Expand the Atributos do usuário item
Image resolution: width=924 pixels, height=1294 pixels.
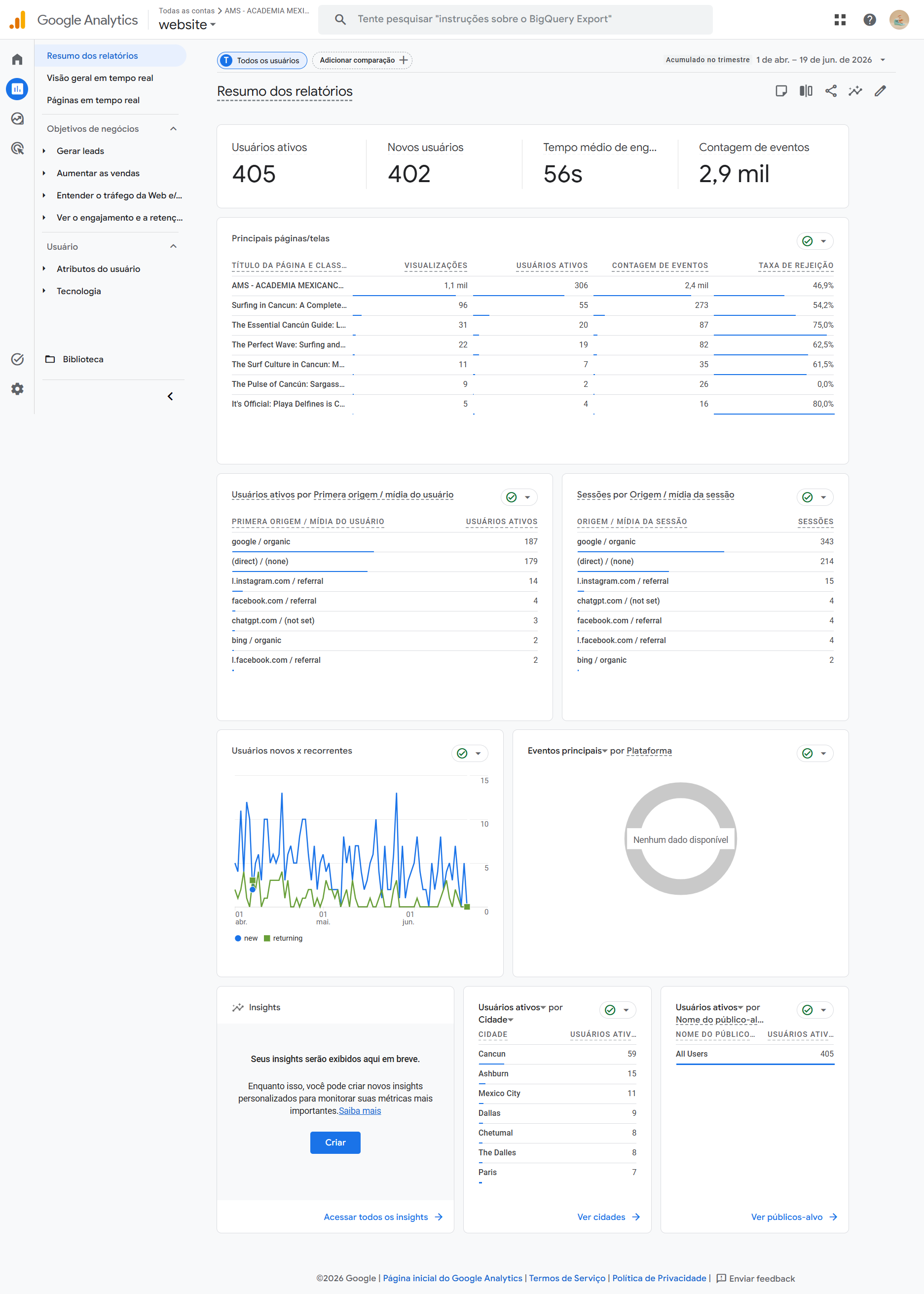(44, 268)
